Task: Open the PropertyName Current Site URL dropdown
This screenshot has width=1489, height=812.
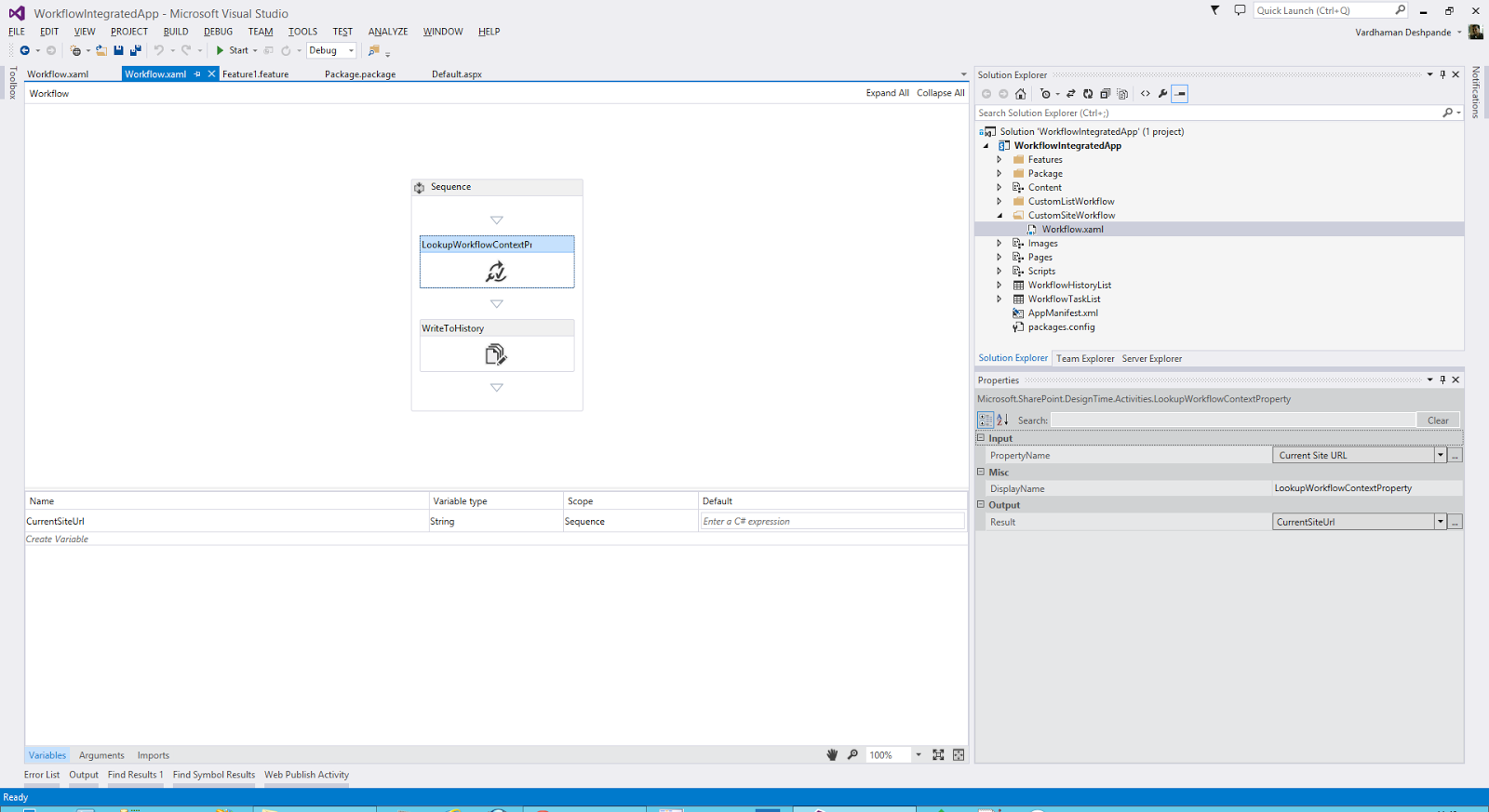Action: (1440, 456)
